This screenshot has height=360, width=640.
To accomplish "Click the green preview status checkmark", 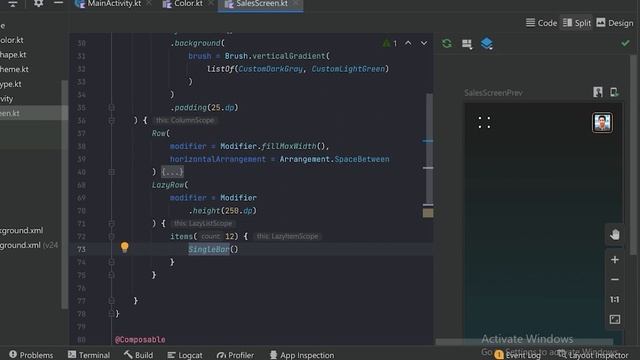I will coord(625,43).
